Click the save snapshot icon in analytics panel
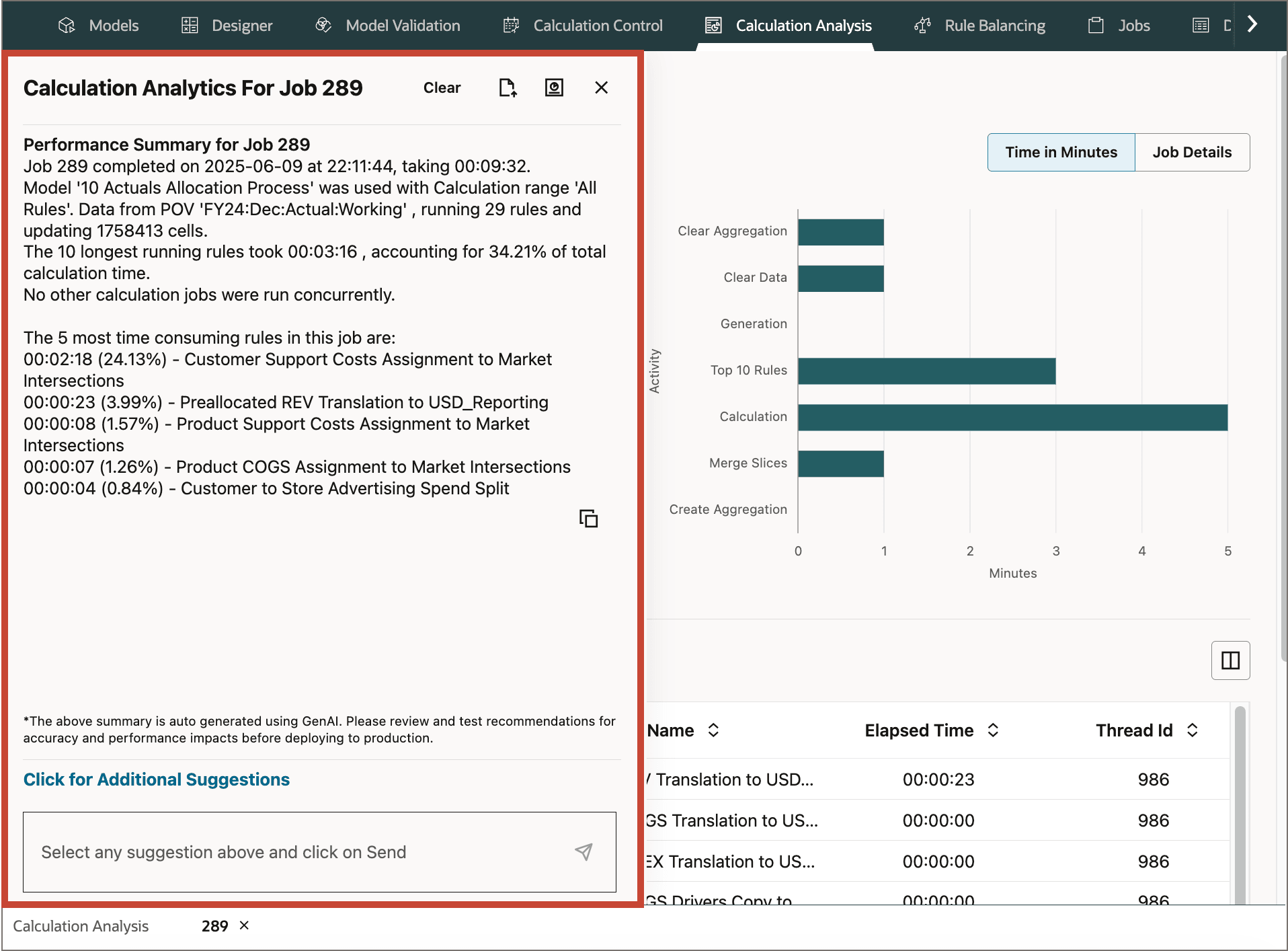Image resolution: width=1288 pixels, height=951 pixels. point(554,88)
